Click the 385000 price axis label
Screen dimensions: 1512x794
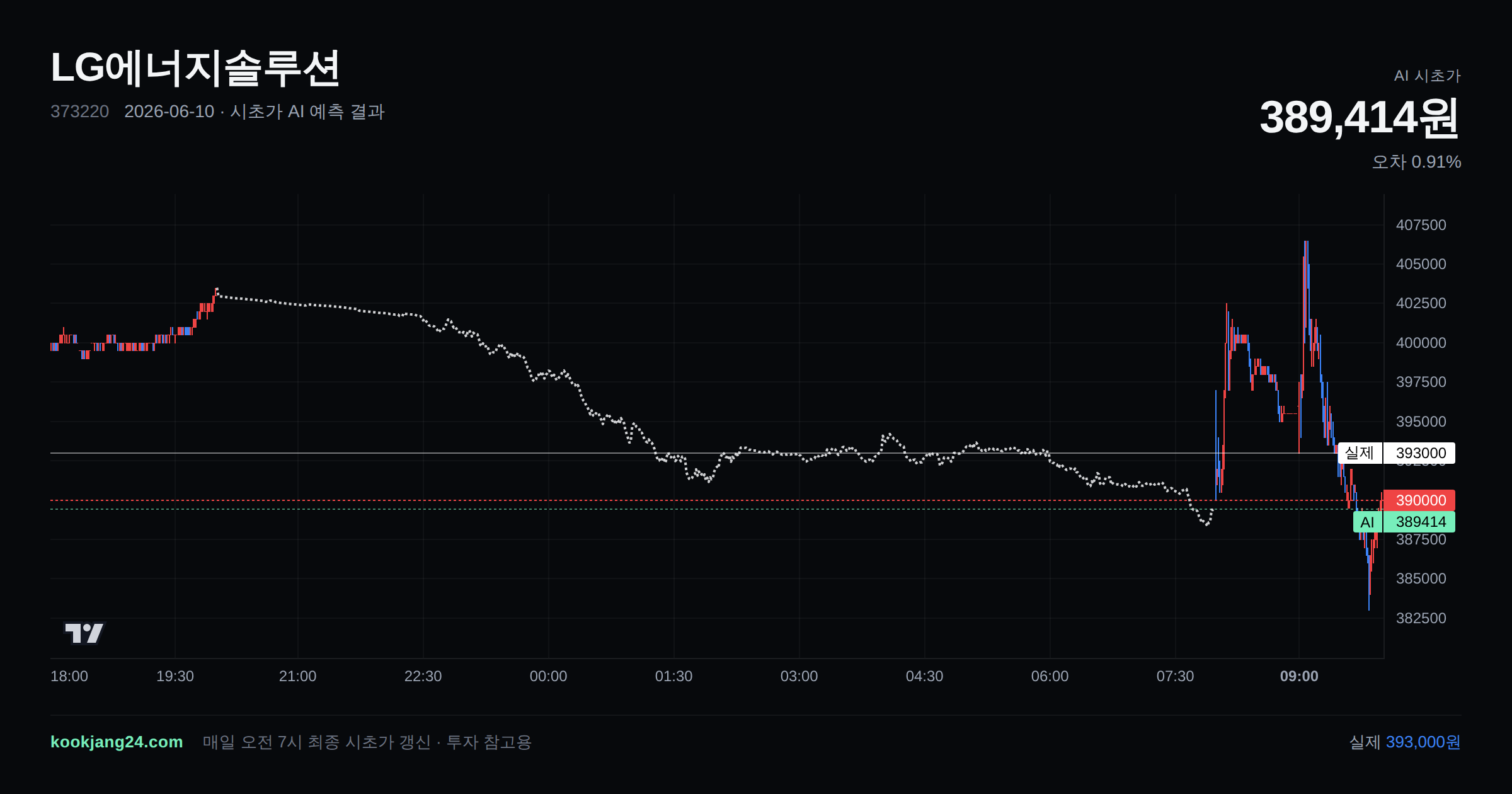tap(1421, 578)
